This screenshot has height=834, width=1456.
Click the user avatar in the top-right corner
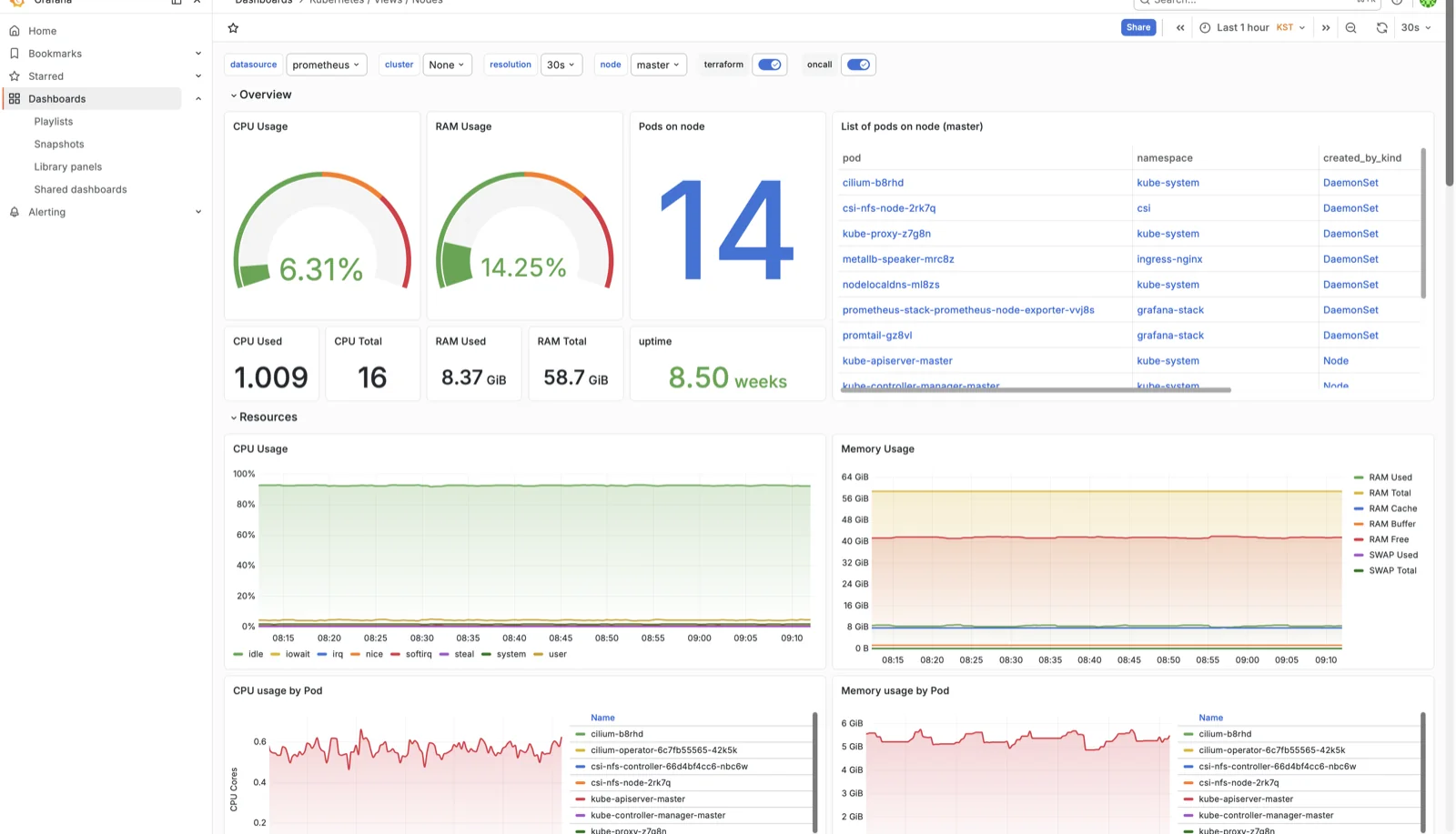pyautogui.click(x=1429, y=4)
